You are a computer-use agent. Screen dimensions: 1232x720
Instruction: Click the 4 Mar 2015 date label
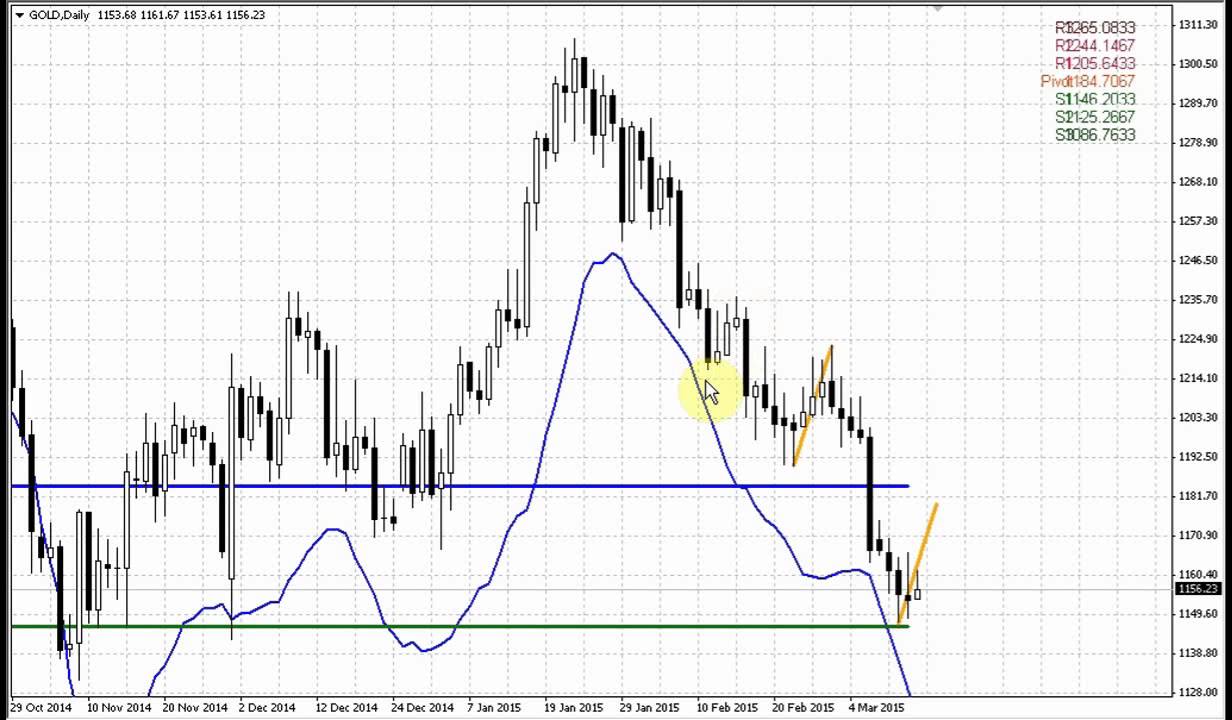876,708
